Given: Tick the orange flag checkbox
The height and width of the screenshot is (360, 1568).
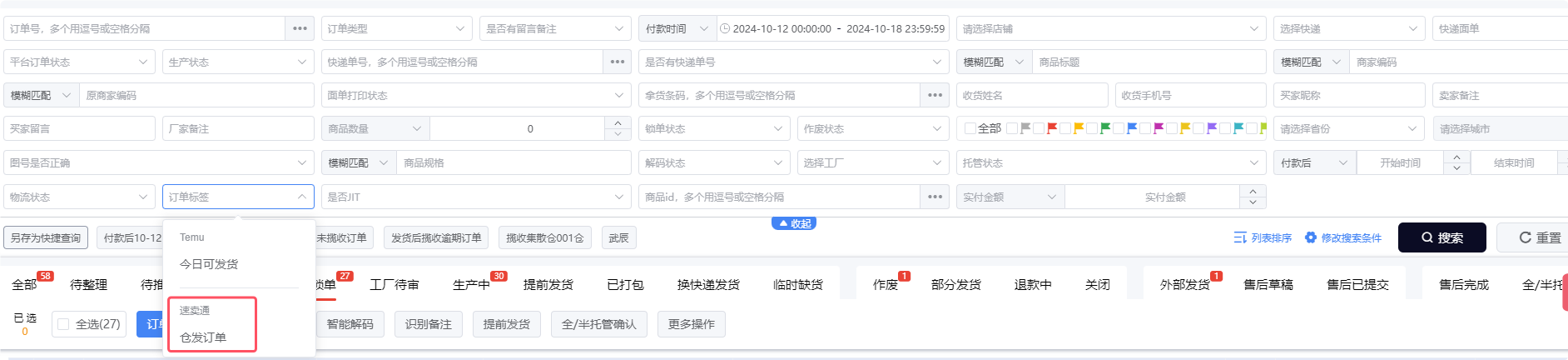Looking at the screenshot, I should tap(1065, 128).
